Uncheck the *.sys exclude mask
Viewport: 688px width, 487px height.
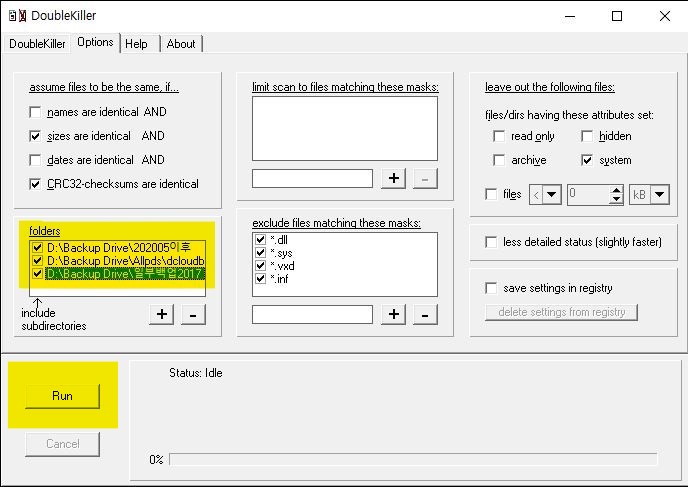pyautogui.click(x=261, y=253)
